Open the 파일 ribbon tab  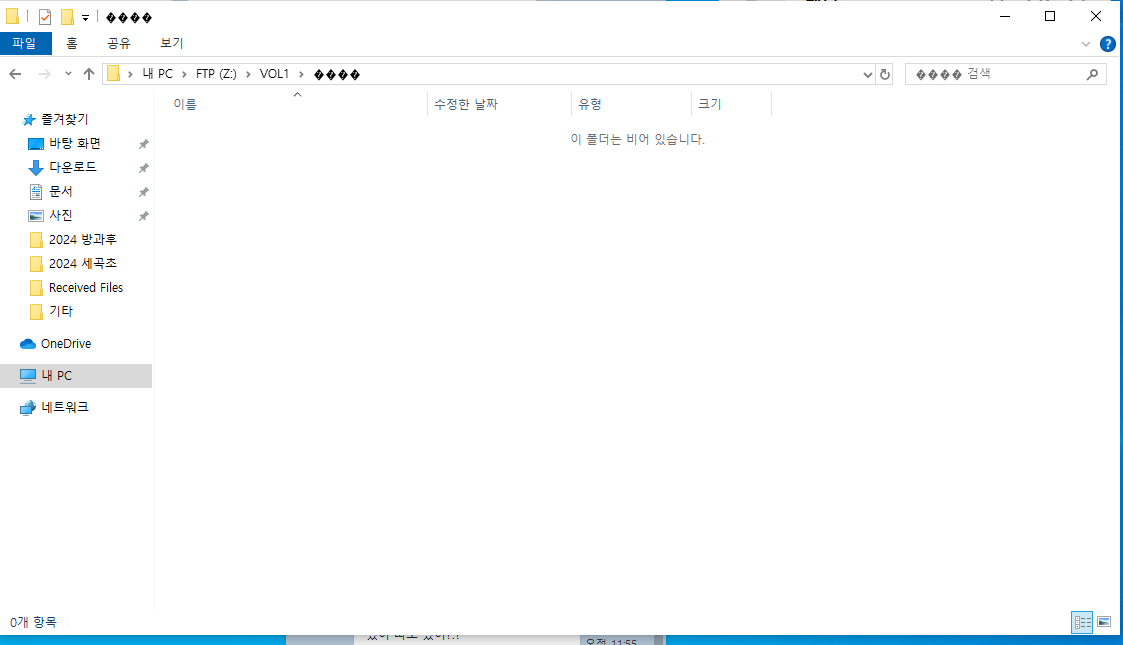(25, 44)
